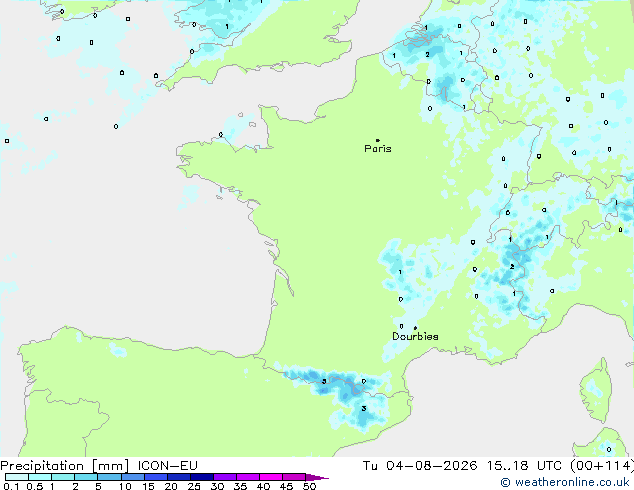This screenshot has width=634, height=490.
Task: Click the legend label '0.5'
Action: (x=35, y=486)
